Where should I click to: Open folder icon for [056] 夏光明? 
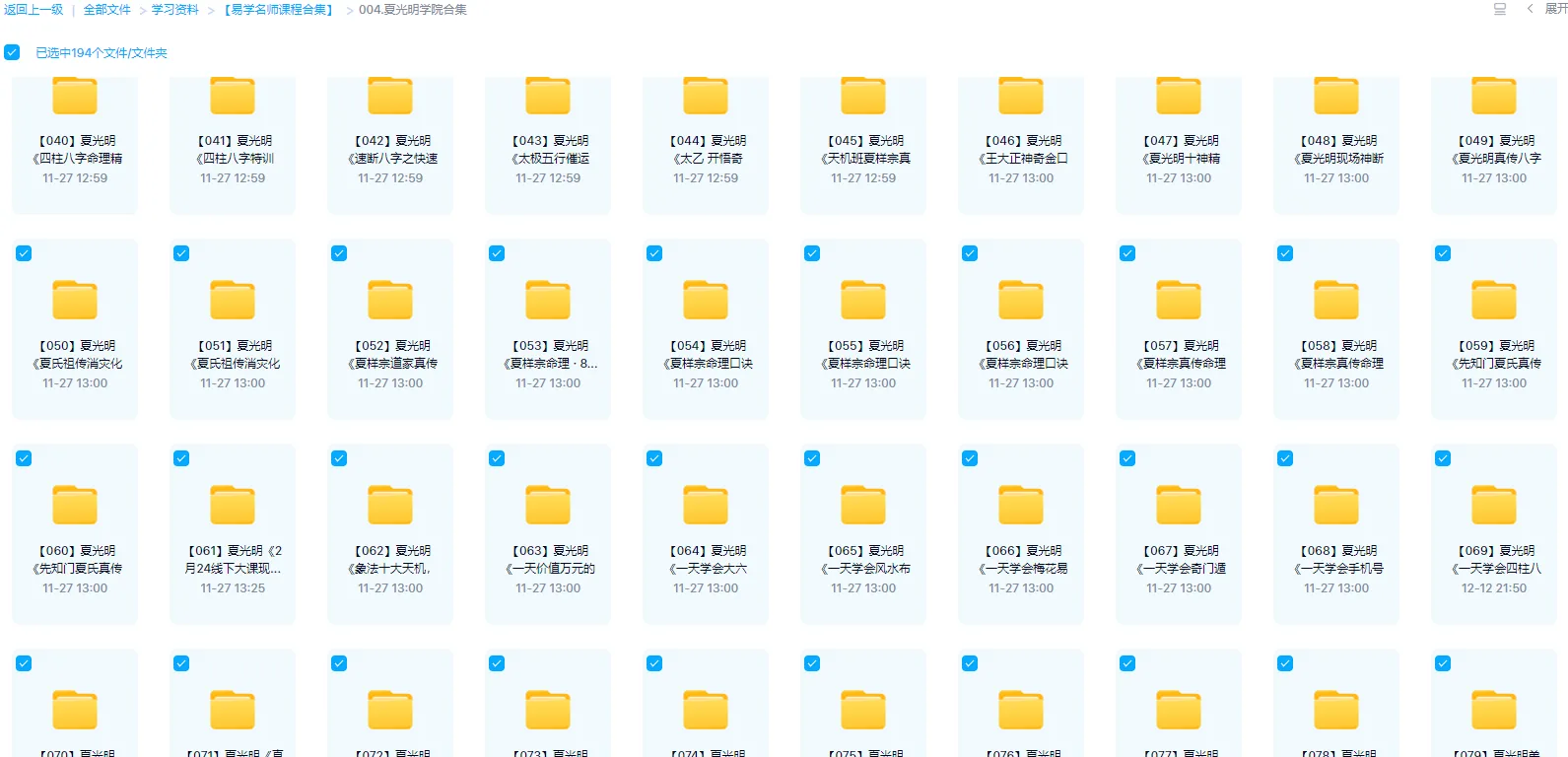(1021, 300)
